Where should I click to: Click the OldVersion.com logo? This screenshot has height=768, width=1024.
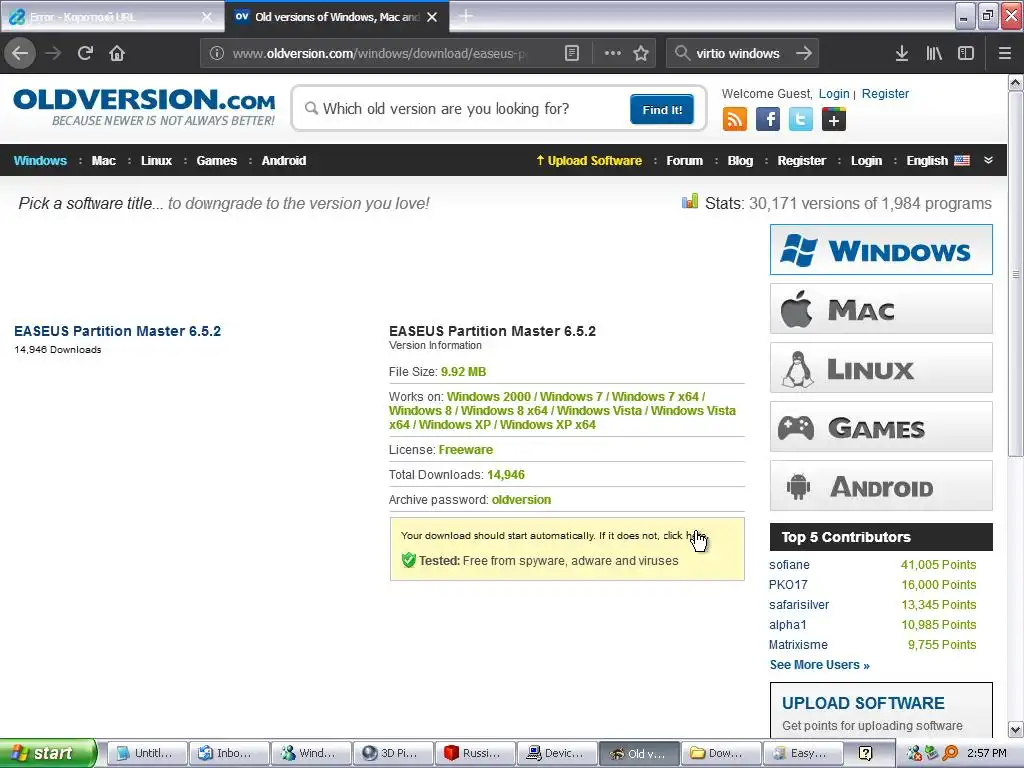[144, 107]
